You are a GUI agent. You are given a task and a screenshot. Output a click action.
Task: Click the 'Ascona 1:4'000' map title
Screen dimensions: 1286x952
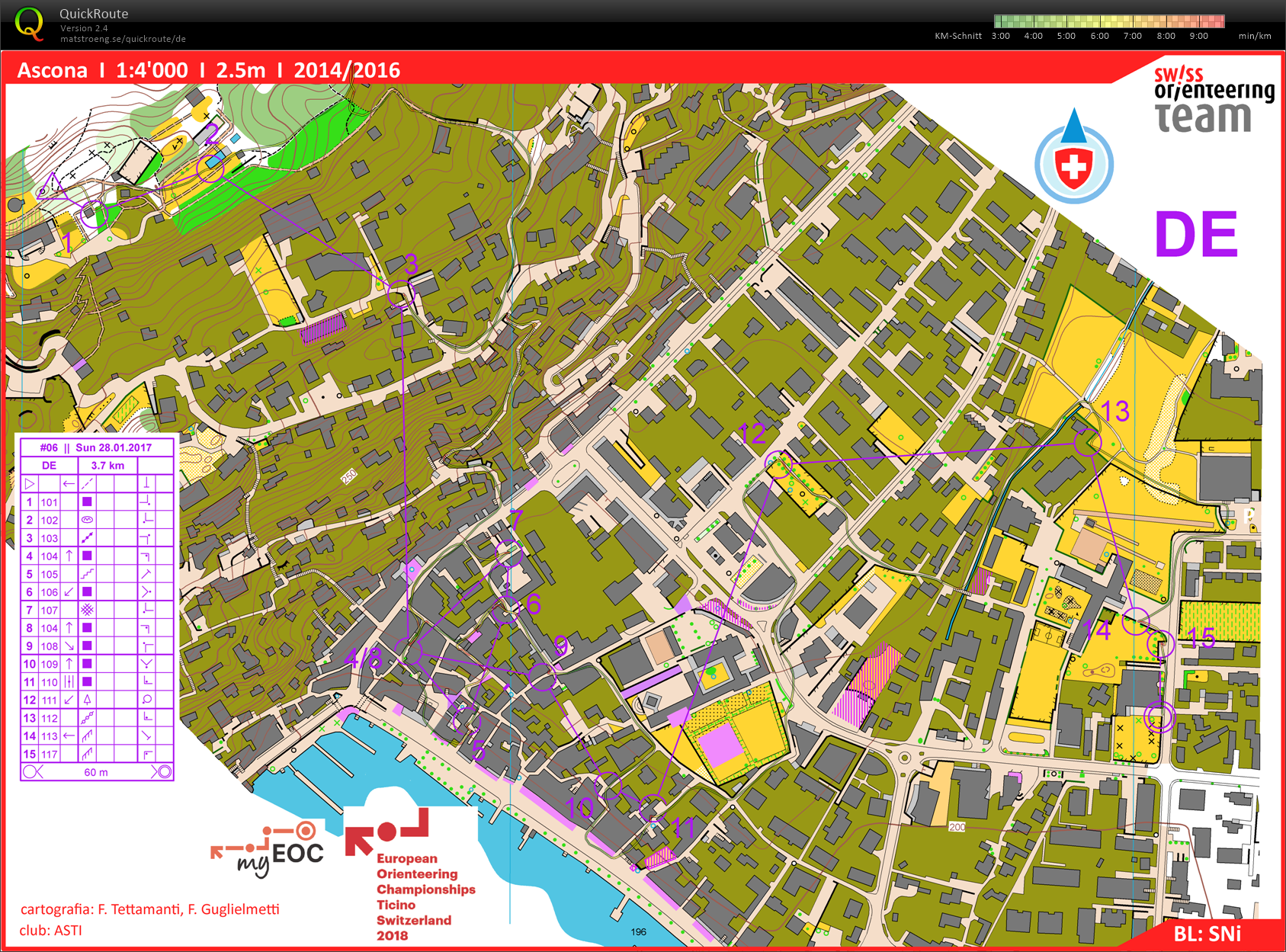click(103, 70)
